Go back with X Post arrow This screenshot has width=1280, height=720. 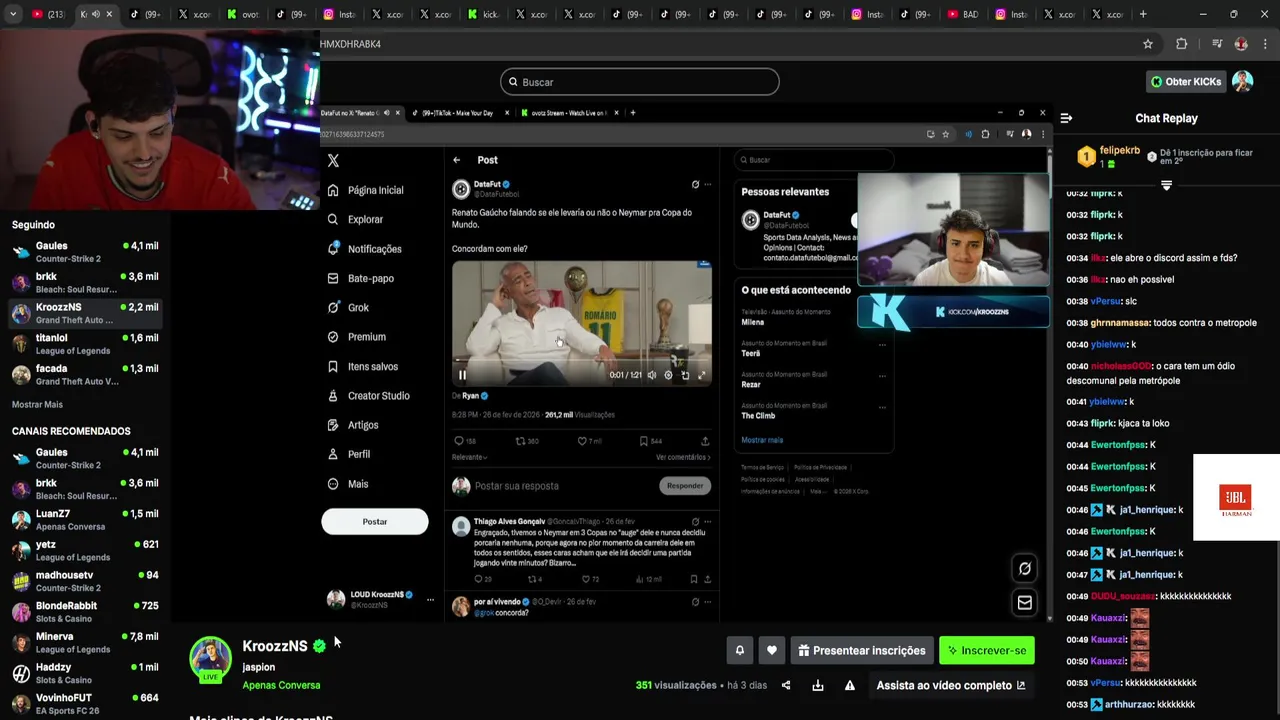(457, 160)
